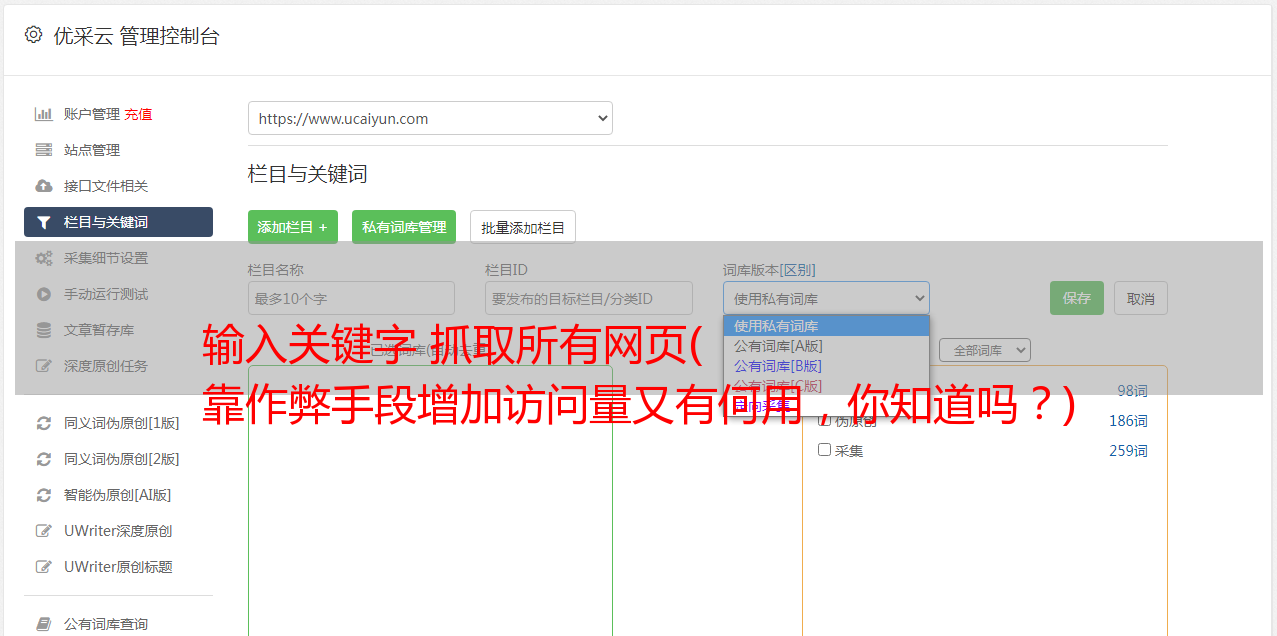
Task: Click the edit icon for UWriter原创标题
Action: click(44, 567)
